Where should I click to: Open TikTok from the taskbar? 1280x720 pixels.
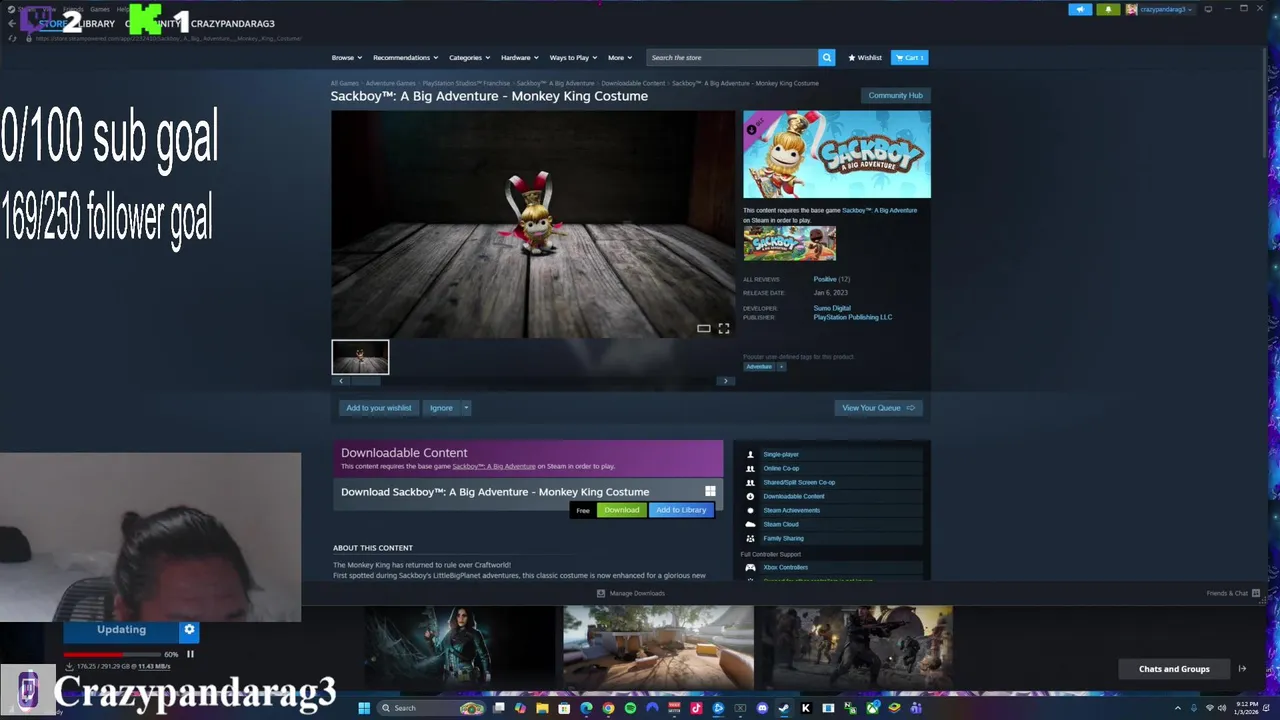pos(696,708)
